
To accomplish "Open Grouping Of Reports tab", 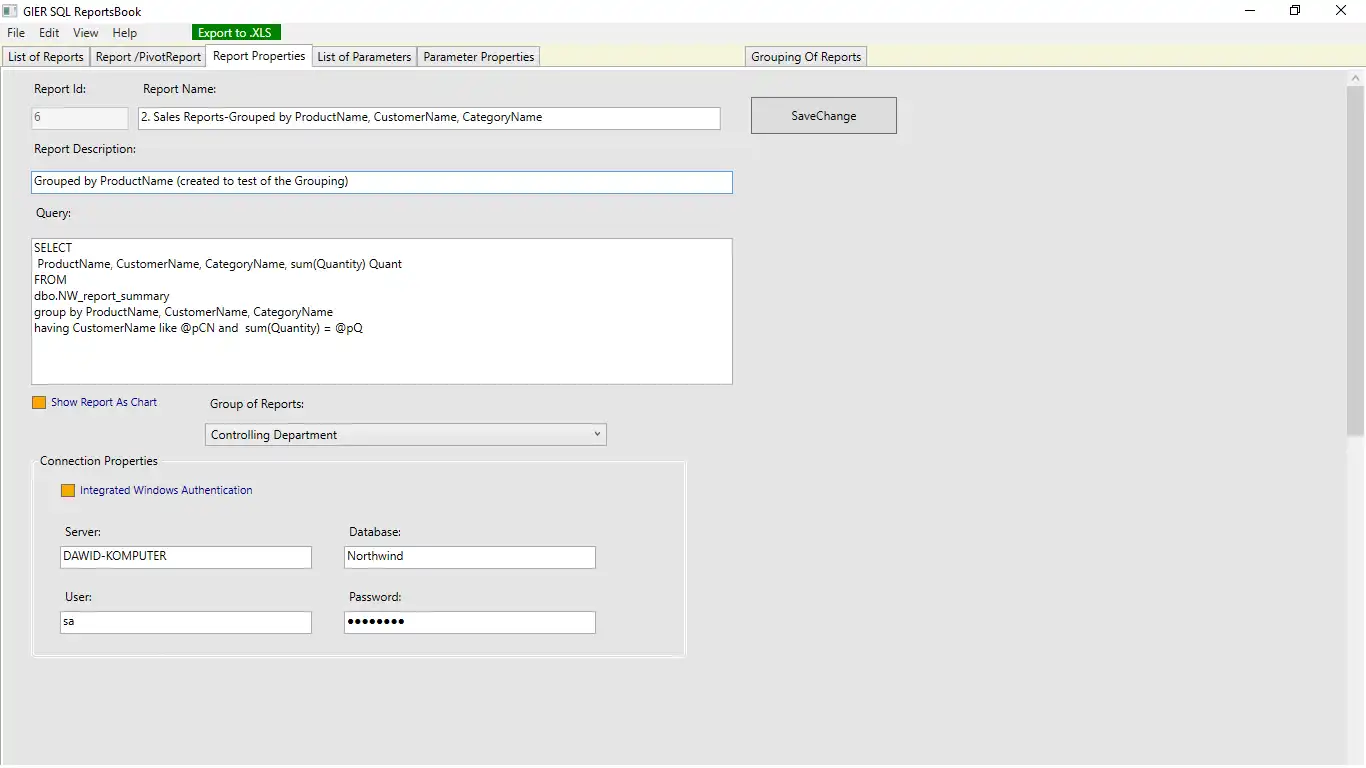I will (x=806, y=57).
